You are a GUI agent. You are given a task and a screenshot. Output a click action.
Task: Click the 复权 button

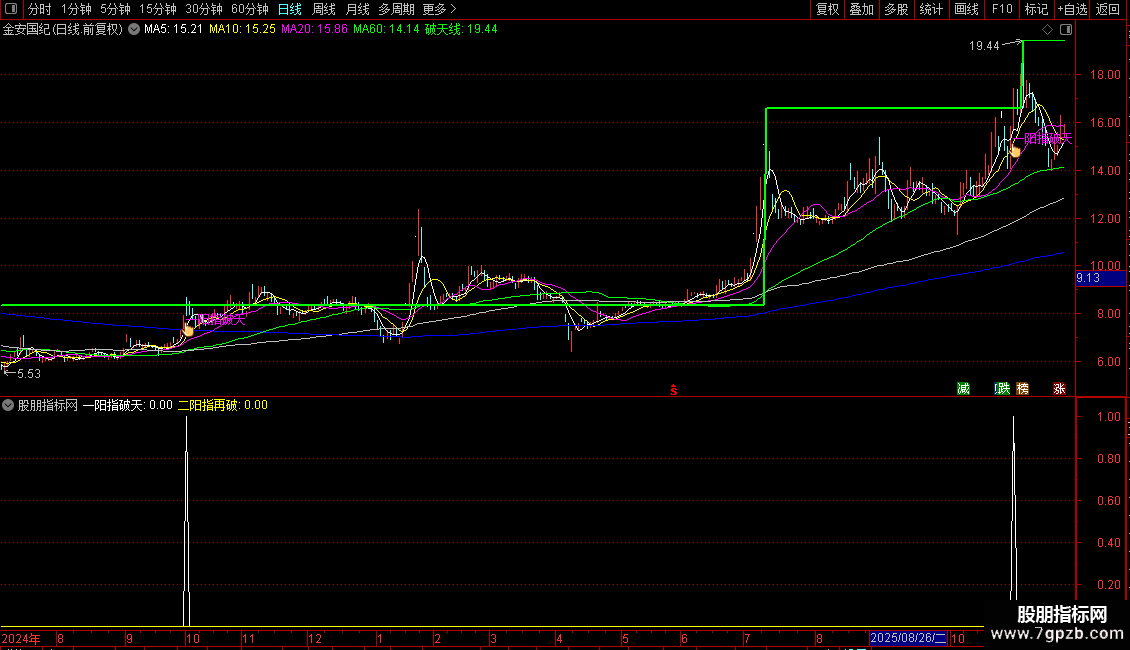pos(827,9)
